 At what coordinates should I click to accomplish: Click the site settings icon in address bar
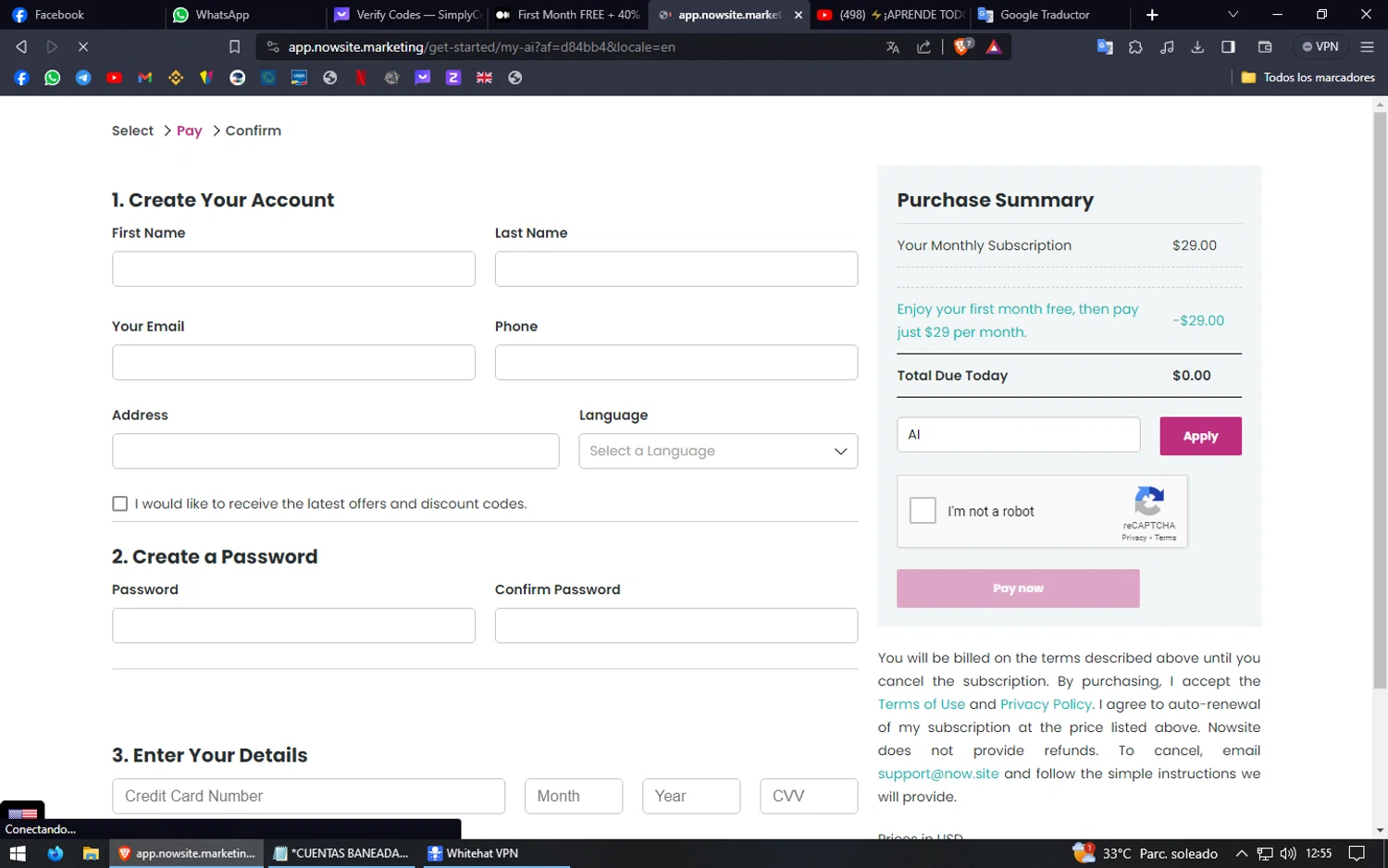click(273, 46)
